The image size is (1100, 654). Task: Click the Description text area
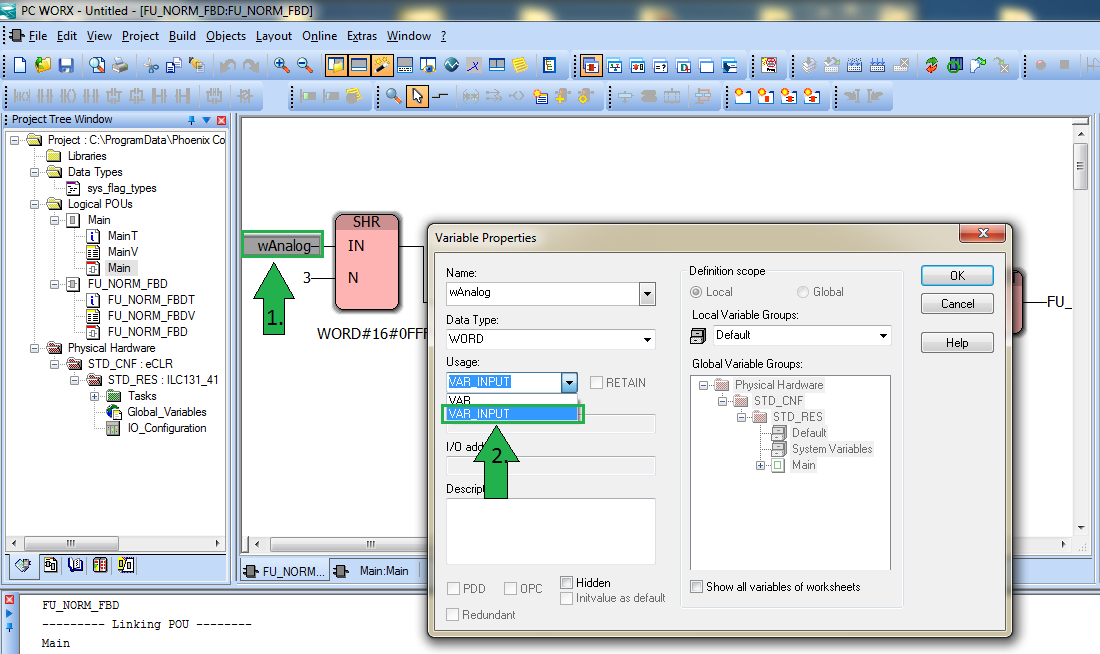tap(550, 531)
